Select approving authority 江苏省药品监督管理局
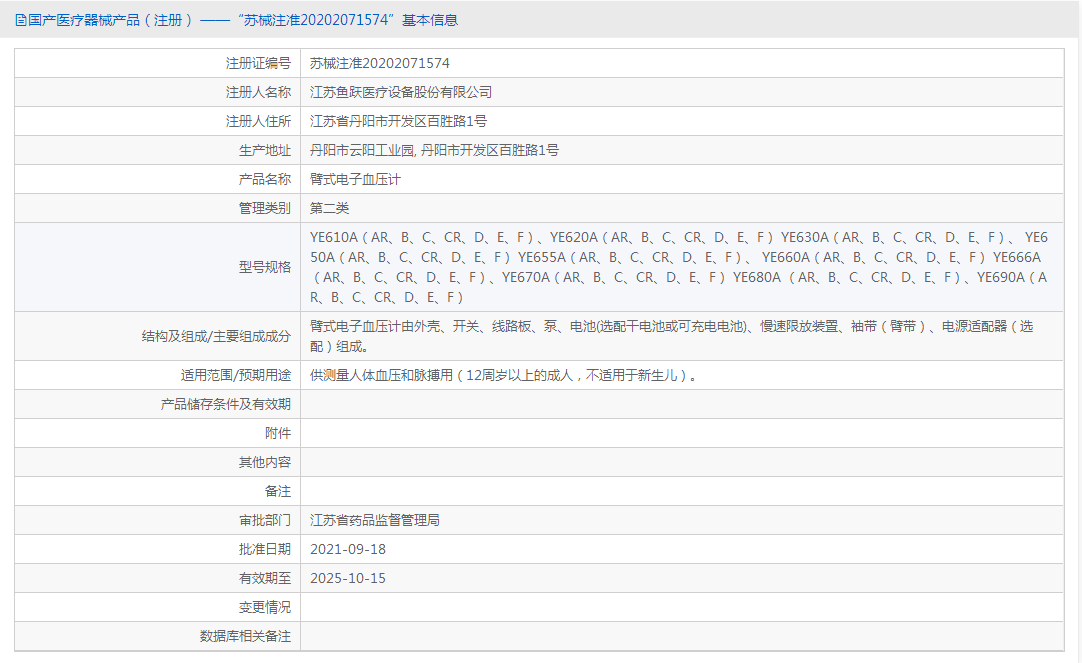Viewport: 1082px width, 663px height. click(x=375, y=520)
